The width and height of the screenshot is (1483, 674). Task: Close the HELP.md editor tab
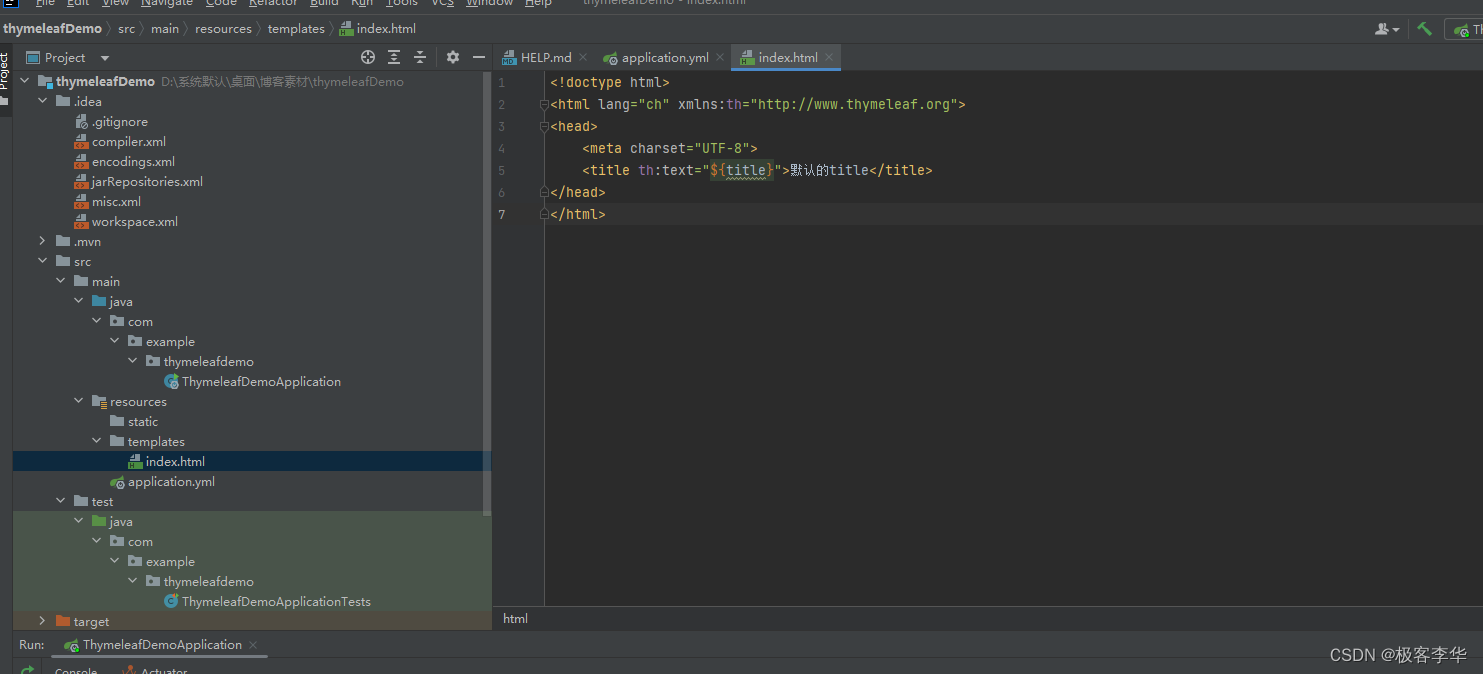click(x=583, y=58)
